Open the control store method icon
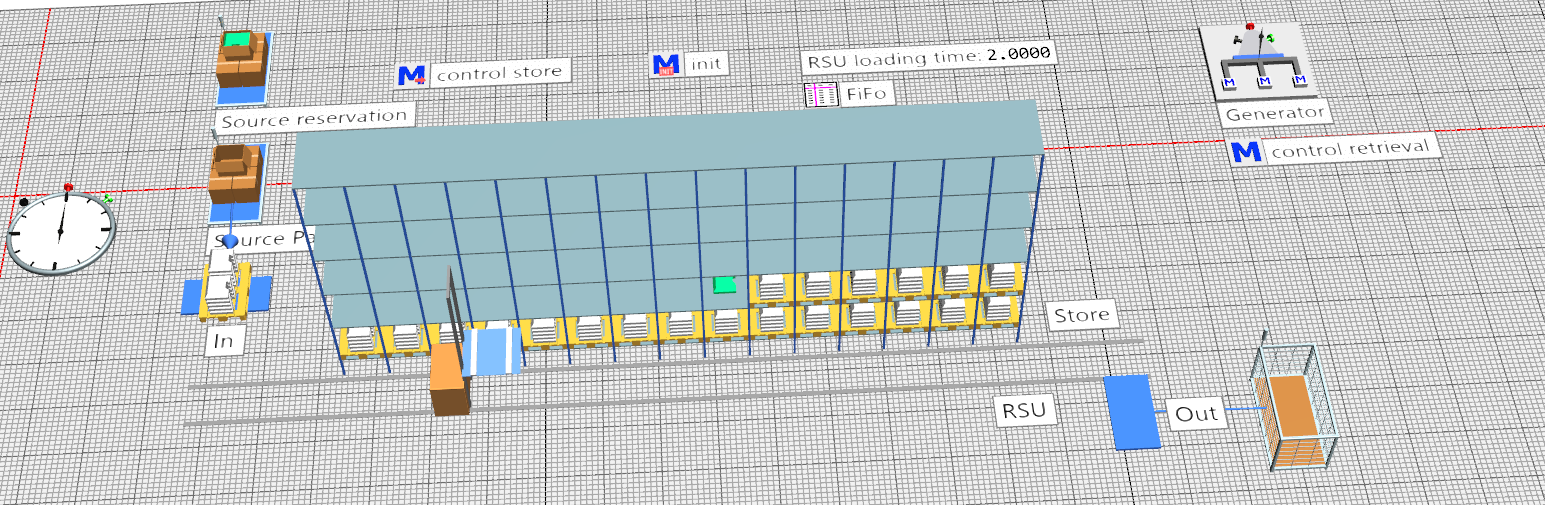Viewport: 1545px width, 505px height. [x=412, y=75]
